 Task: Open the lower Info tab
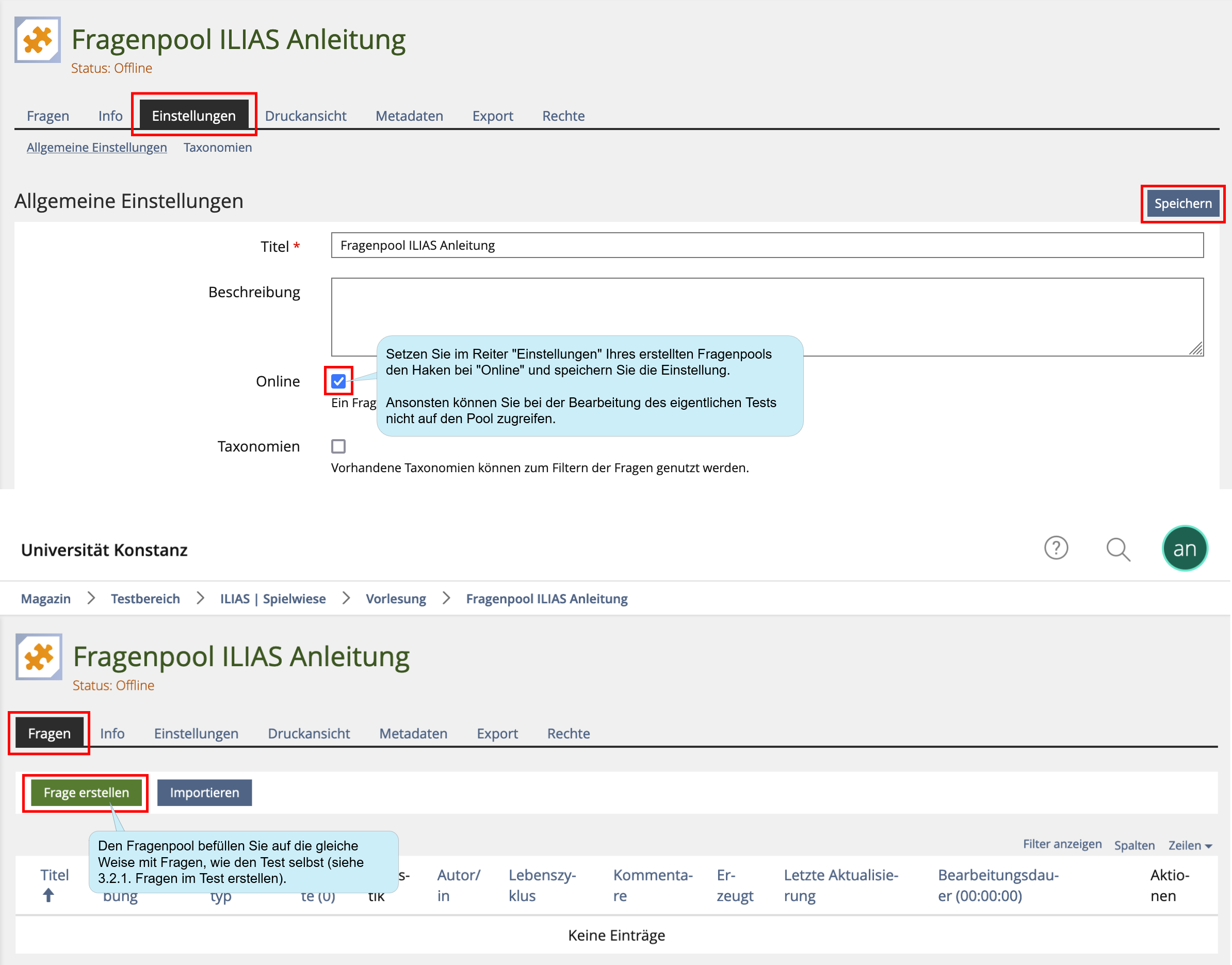(112, 733)
